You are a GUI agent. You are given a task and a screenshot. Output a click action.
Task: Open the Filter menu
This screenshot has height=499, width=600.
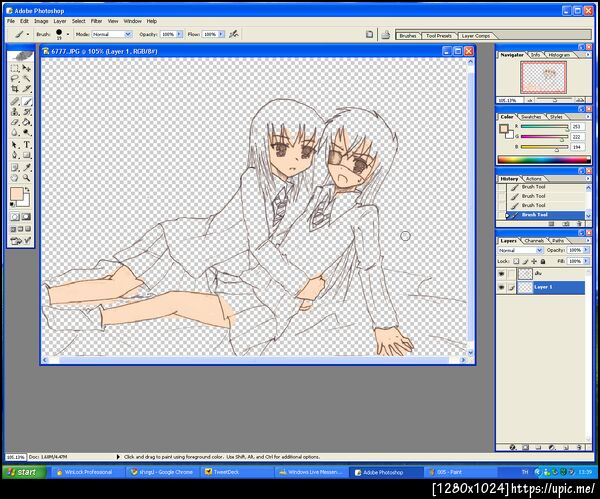click(x=96, y=21)
